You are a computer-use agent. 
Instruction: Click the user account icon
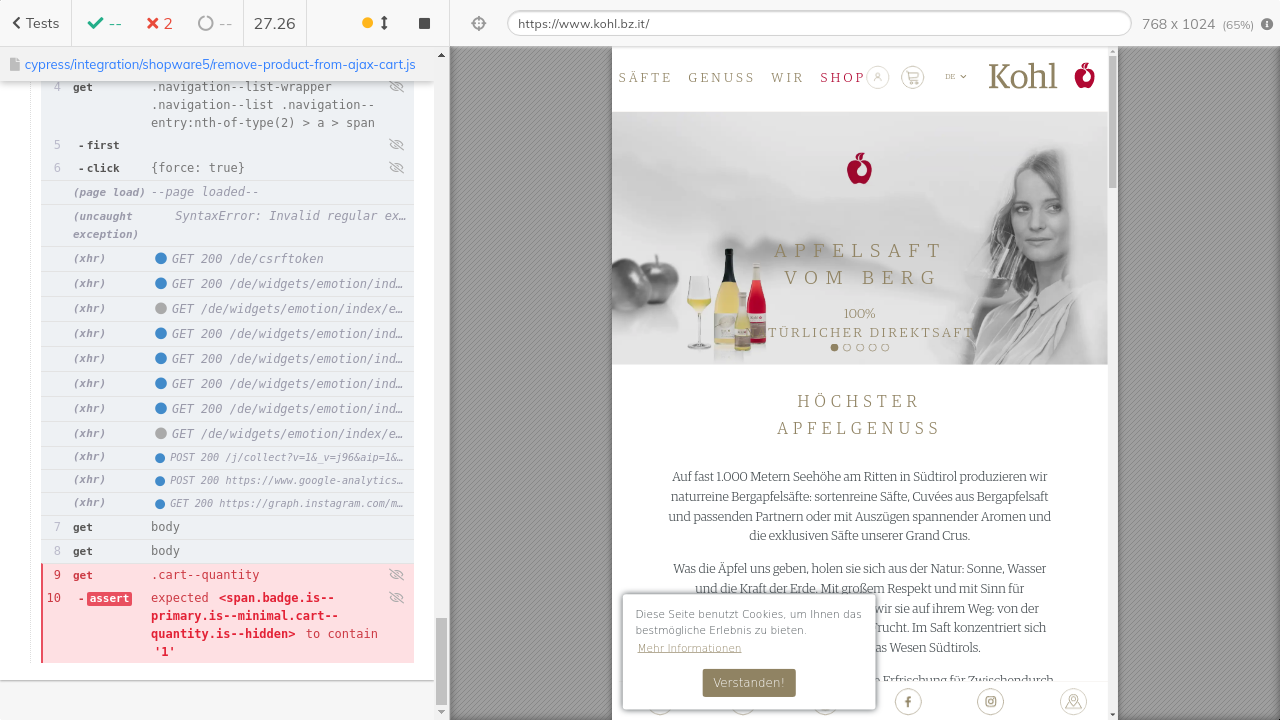878,77
